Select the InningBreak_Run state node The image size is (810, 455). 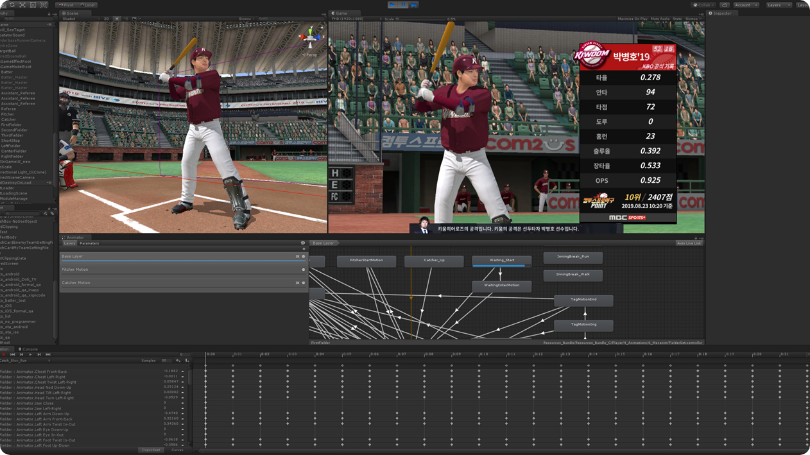[573, 257]
